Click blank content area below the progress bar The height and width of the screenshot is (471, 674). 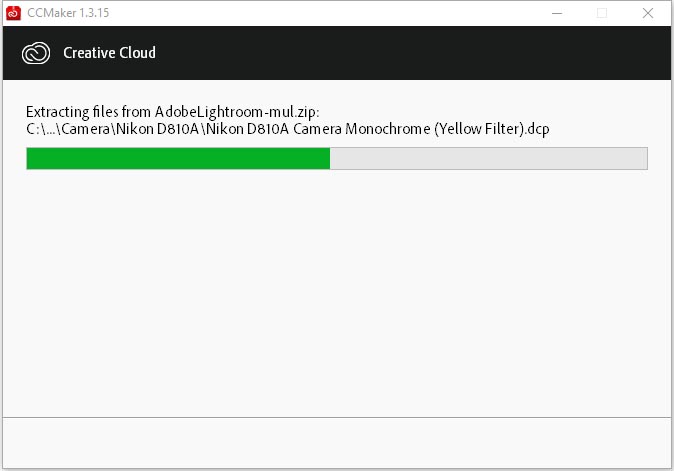pos(337,292)
